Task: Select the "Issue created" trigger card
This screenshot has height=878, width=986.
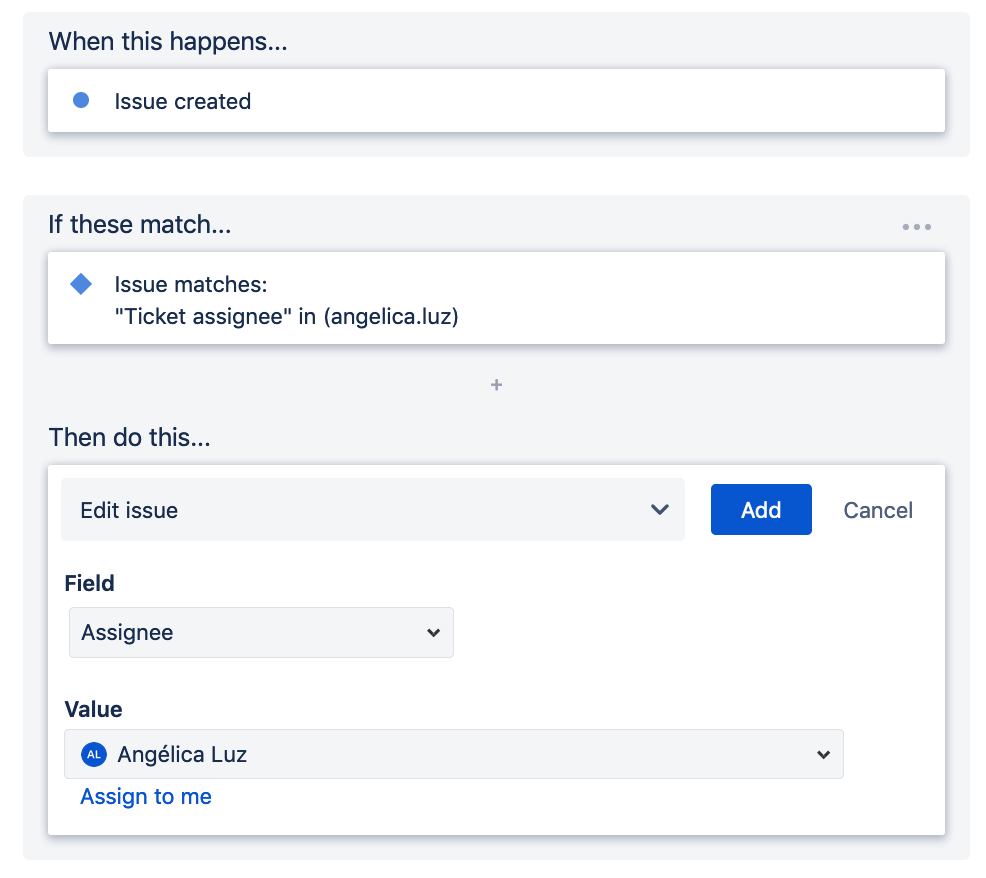Action: click(x=496, y=101)
